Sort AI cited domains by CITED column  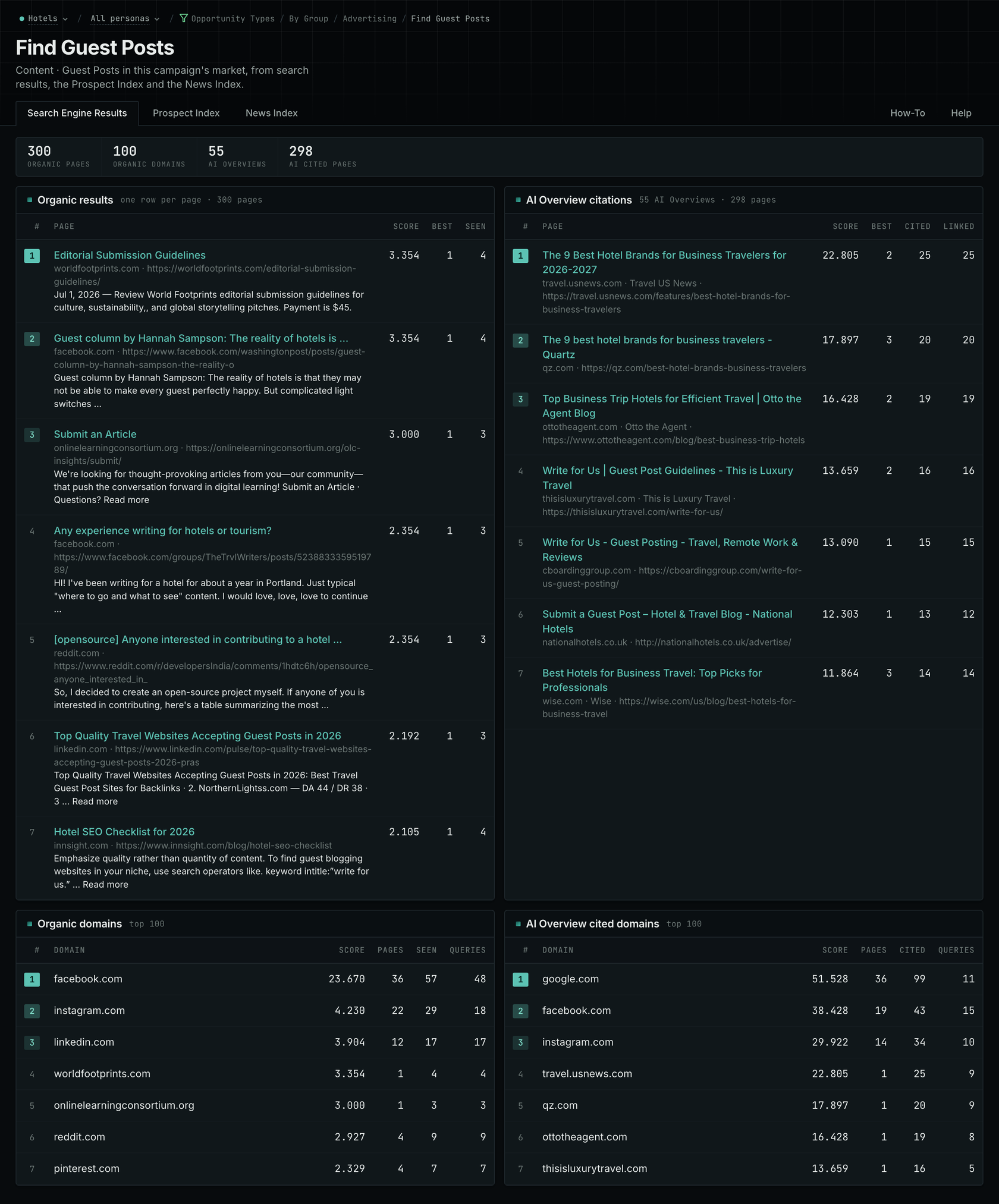(912, 950)
